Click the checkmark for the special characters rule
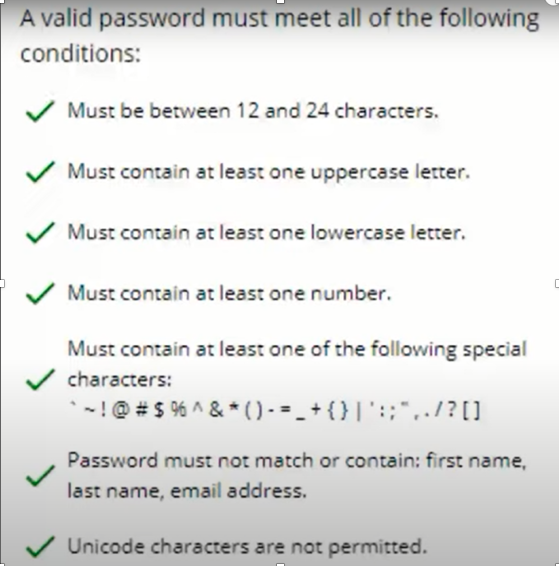The height and width of the screenshot is (566, 559). (x=40, y=380)
